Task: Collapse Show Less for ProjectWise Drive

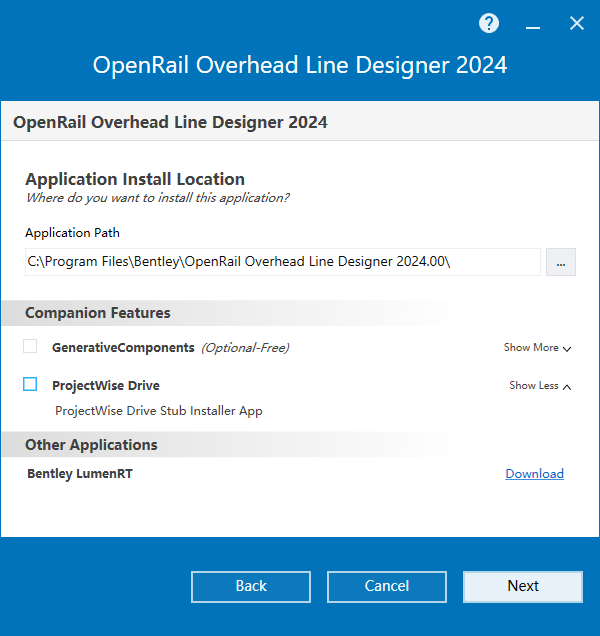Action: (540, 386)
